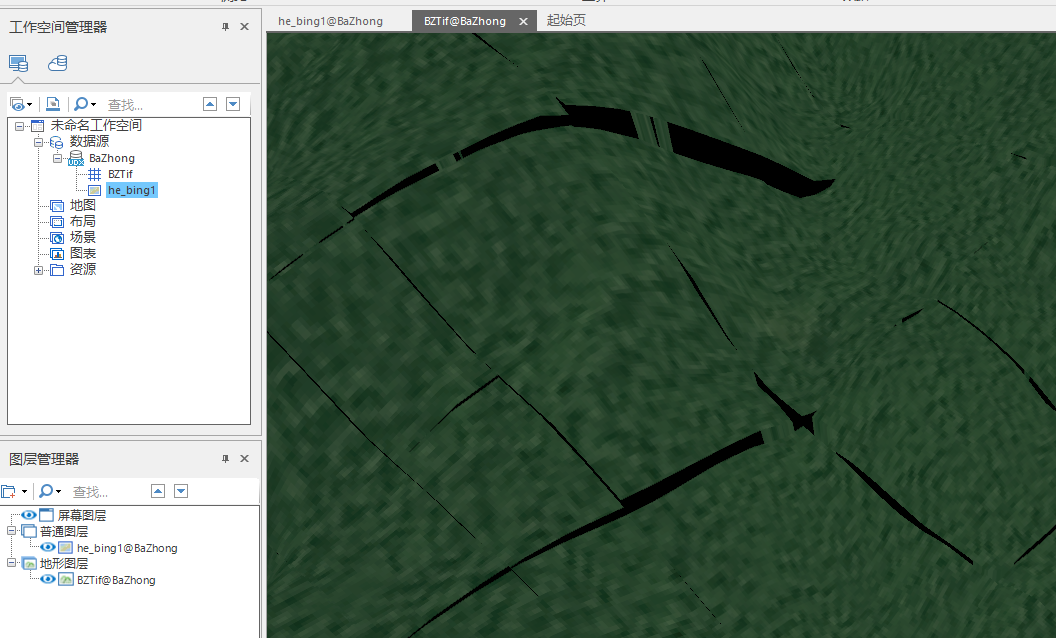Viewport: 1056px width, 638px height.
Task: Open the search options arrow in workspace manager
Action: tap(94, 104)
